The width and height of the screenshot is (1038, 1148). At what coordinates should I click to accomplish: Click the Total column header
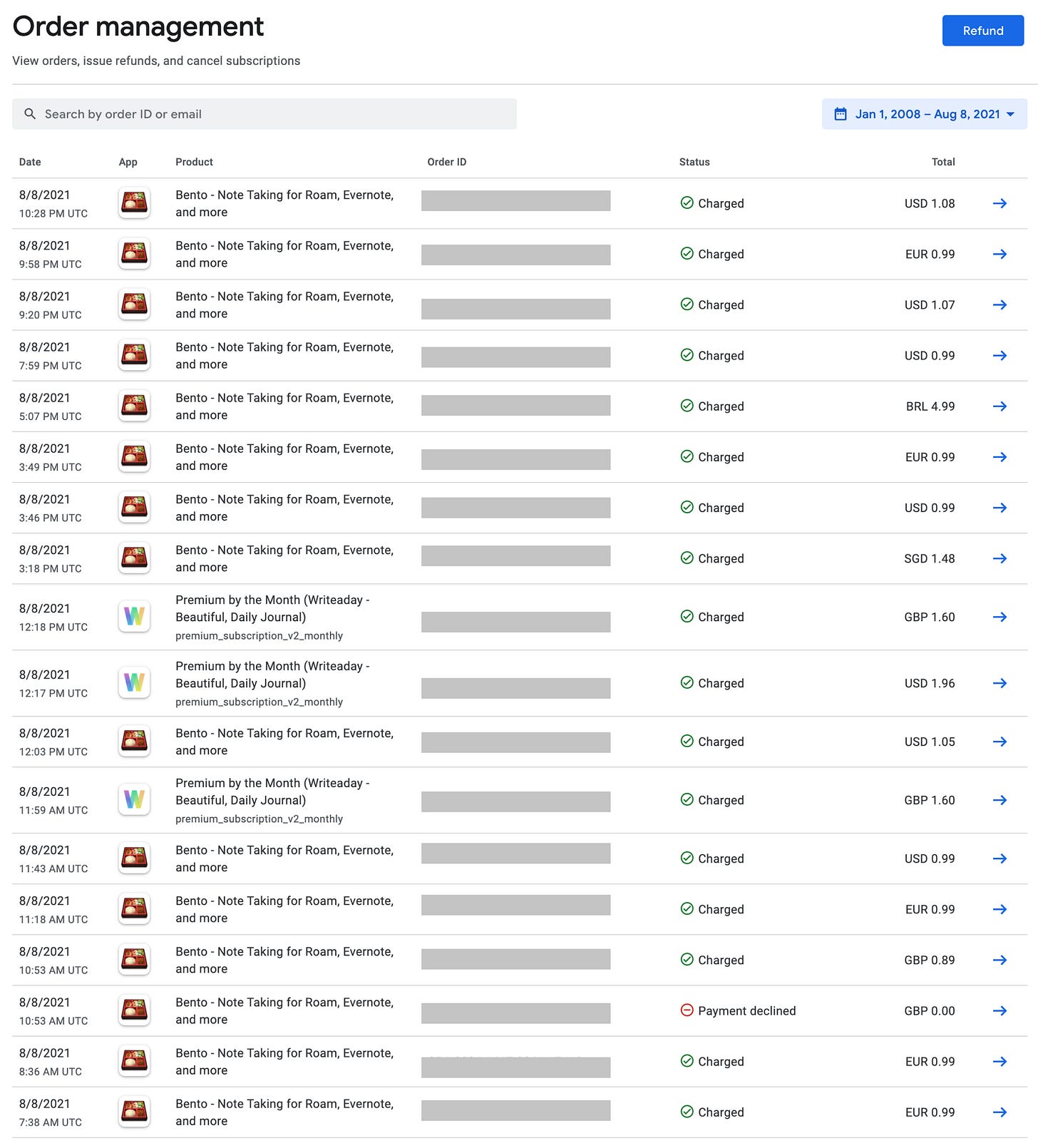pyautogui.click(x=943, y=162)
